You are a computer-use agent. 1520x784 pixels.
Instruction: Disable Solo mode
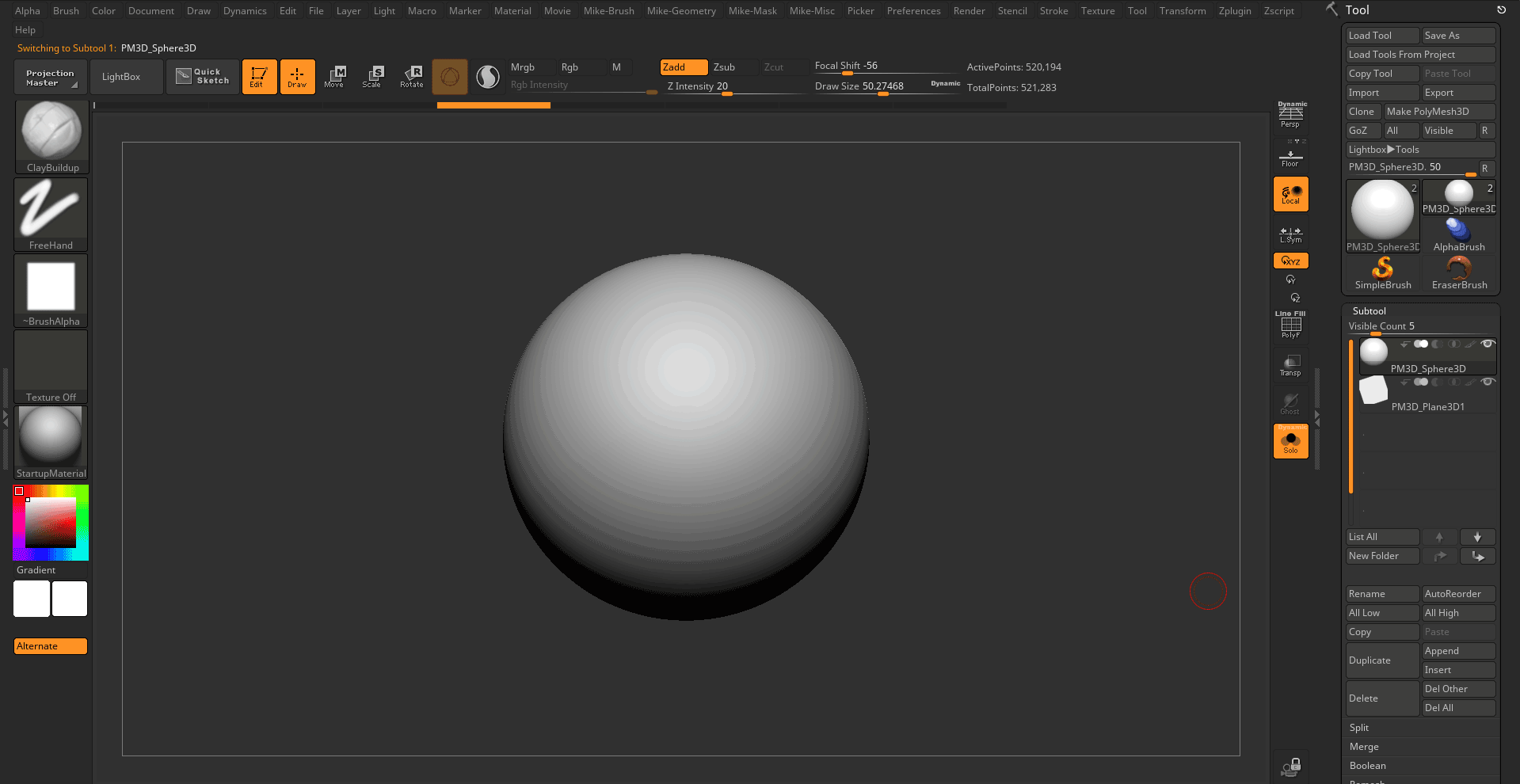pos(1290,441)
